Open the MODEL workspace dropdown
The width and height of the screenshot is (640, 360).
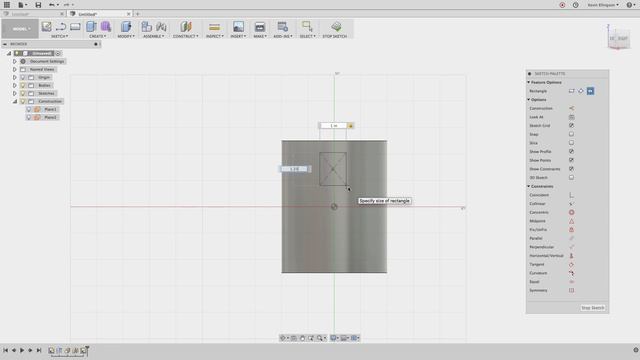(x=20, y=29)
